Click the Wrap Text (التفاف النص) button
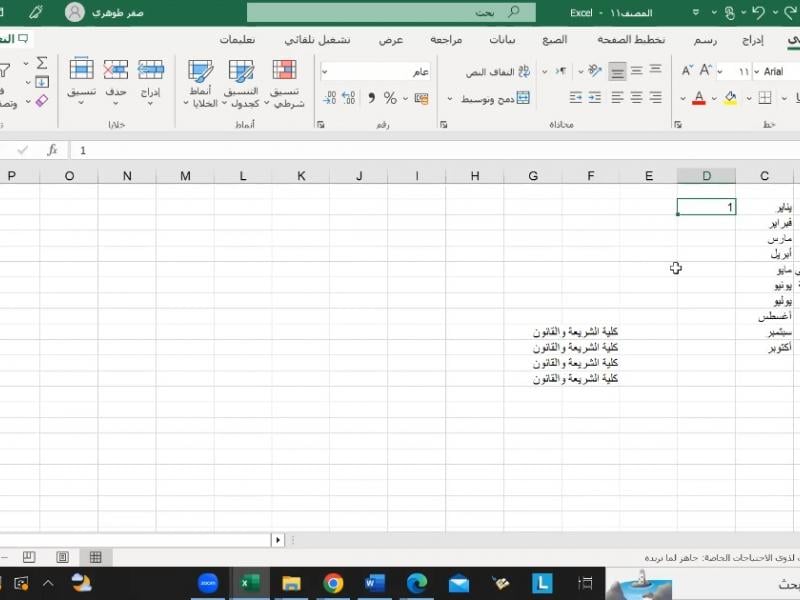Viewport: 800px width, 600px height. click(497, 72)
